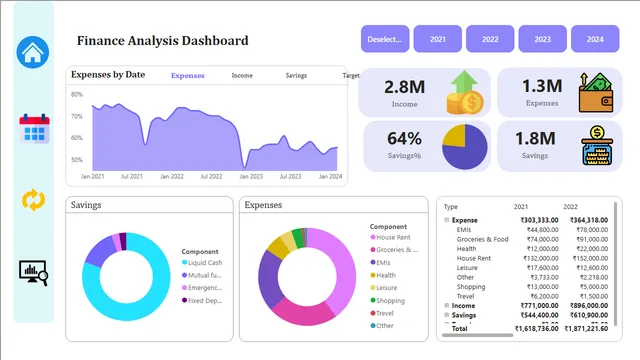Image resolution: width=640 pixels, height=360 pixels.
Task: Open the Home icon in sidebar
Action: tap(33, 52)
